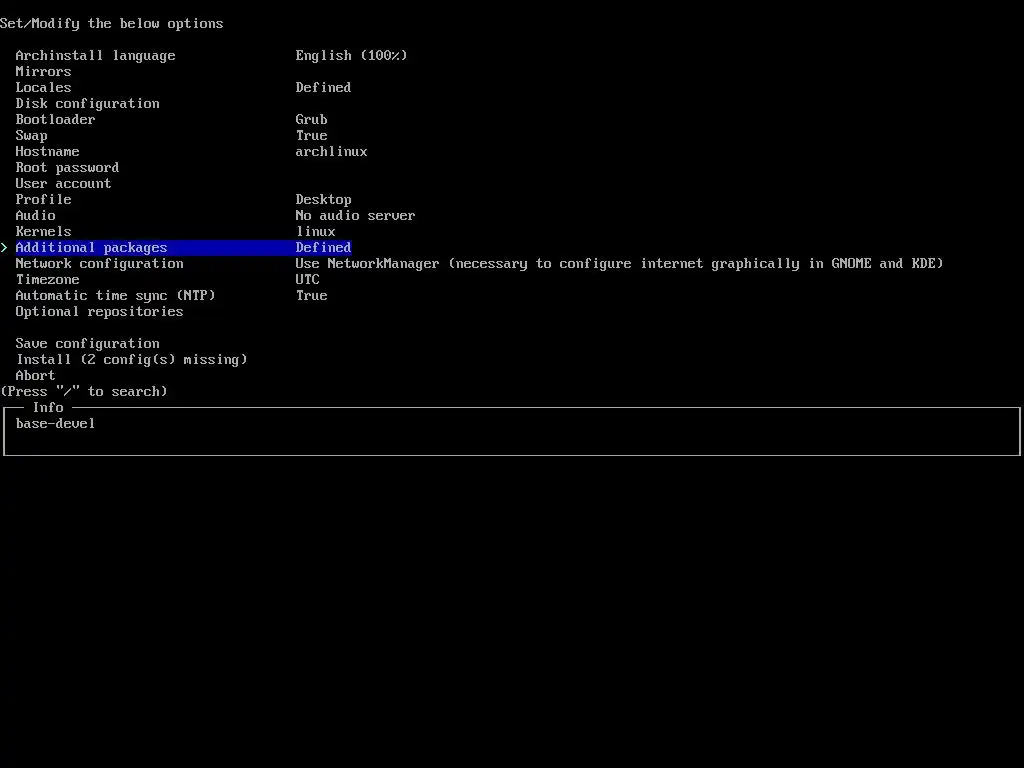Viewport: 1024px width, 768px height.
Task: Open the Timezone setting
Action: pyautogui.click(x=48, y=280)
